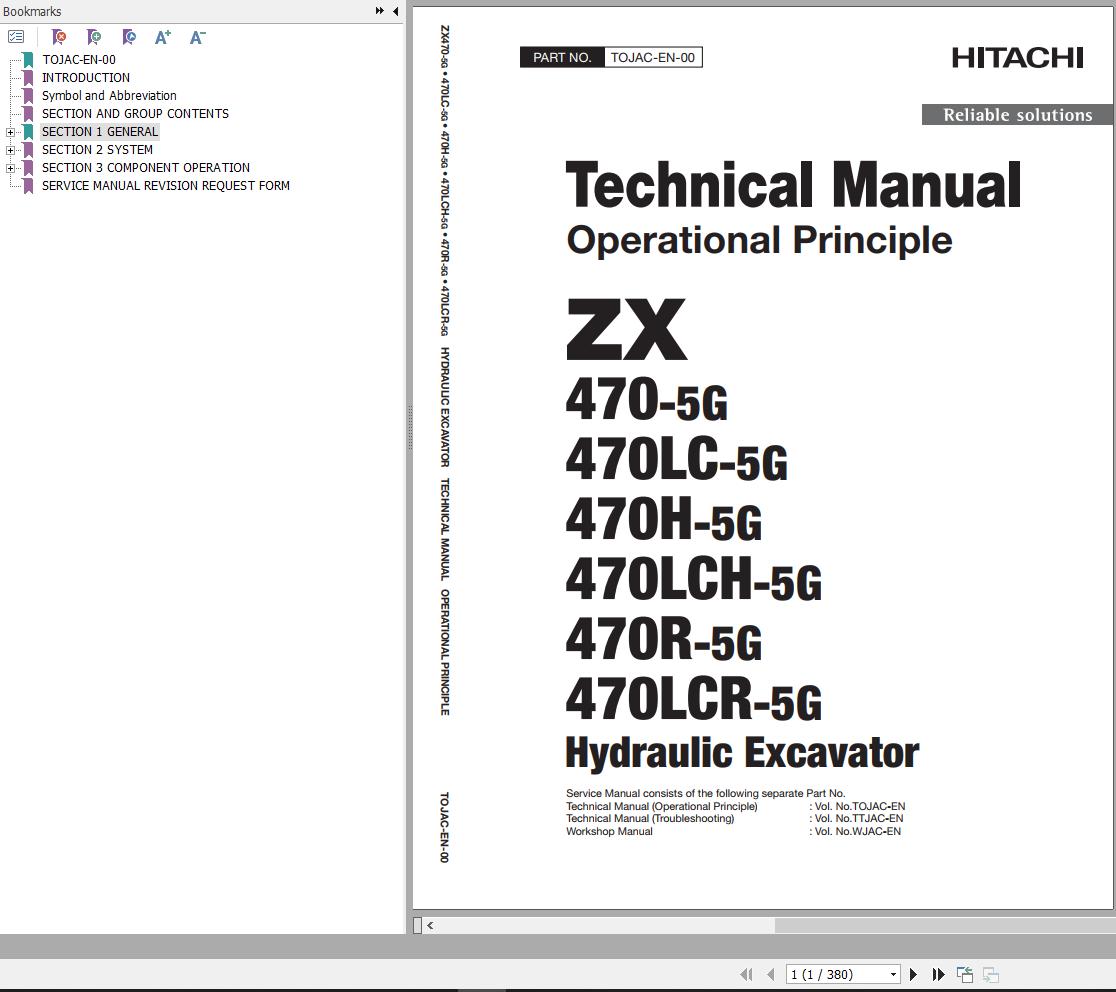This screenshot has width=1116, height=992.
Task: Select the INTRODUCTION bookmark
Action: 86,77
